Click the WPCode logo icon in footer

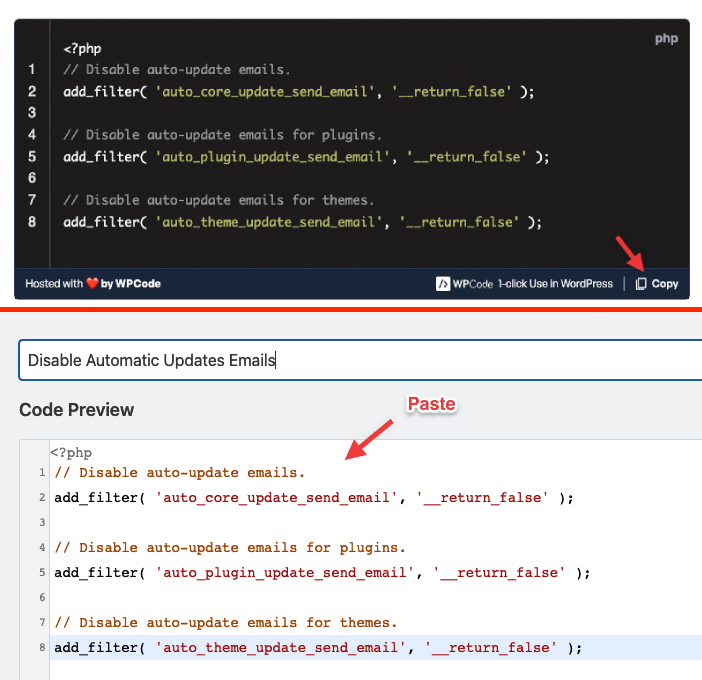click(x=443, y=284)
